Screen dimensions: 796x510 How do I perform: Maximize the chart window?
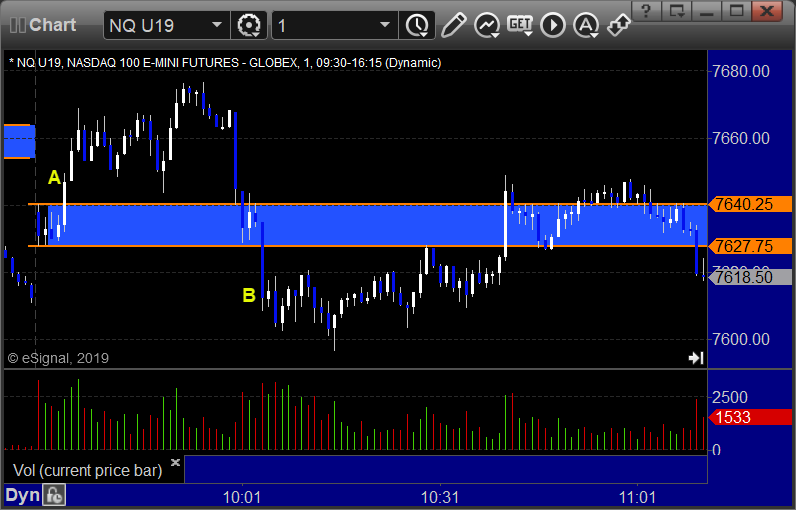coord(737,10)
